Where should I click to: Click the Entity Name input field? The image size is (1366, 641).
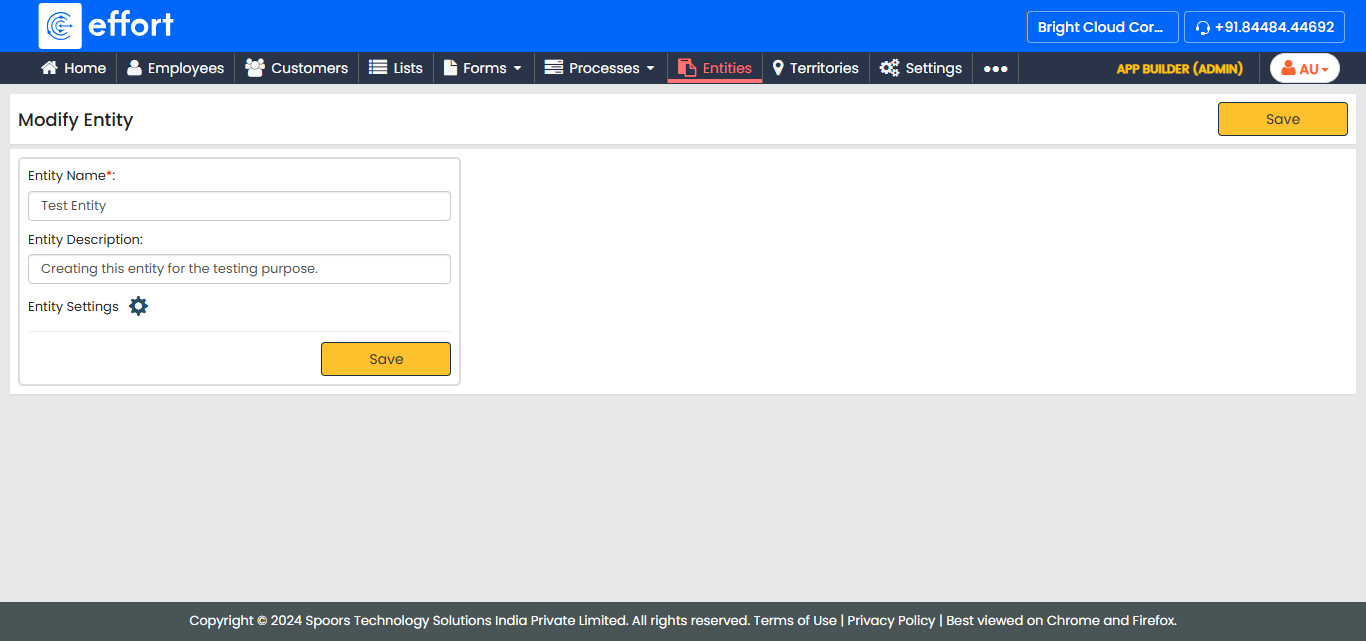tap(239, 206)
